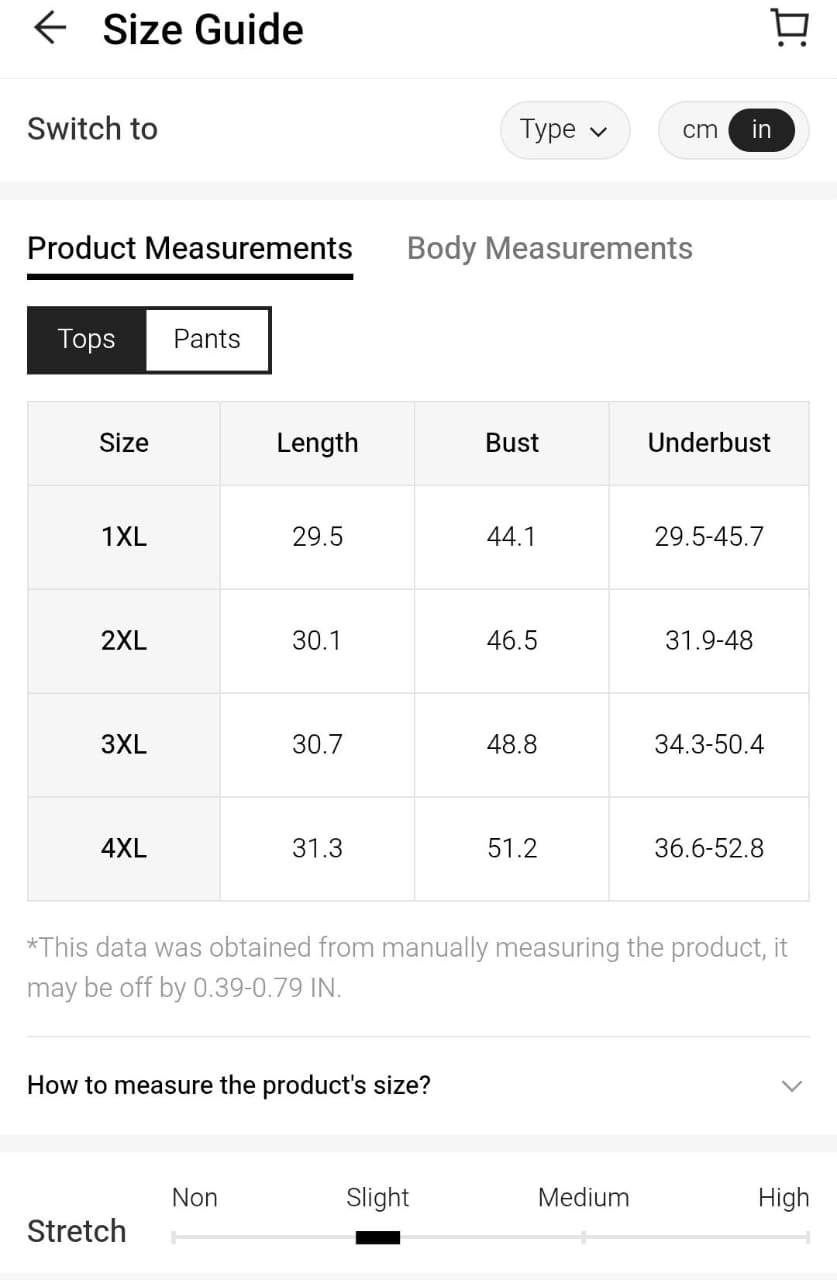Open the shopping cart
This screenshot has height=1280, width=837.
(790, 29)
